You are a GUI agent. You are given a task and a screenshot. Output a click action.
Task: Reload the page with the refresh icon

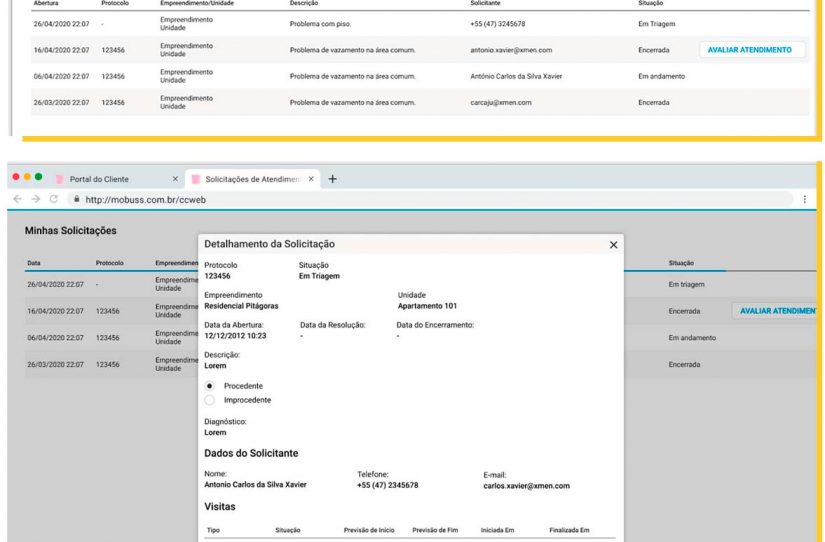[x=54, y=199]
